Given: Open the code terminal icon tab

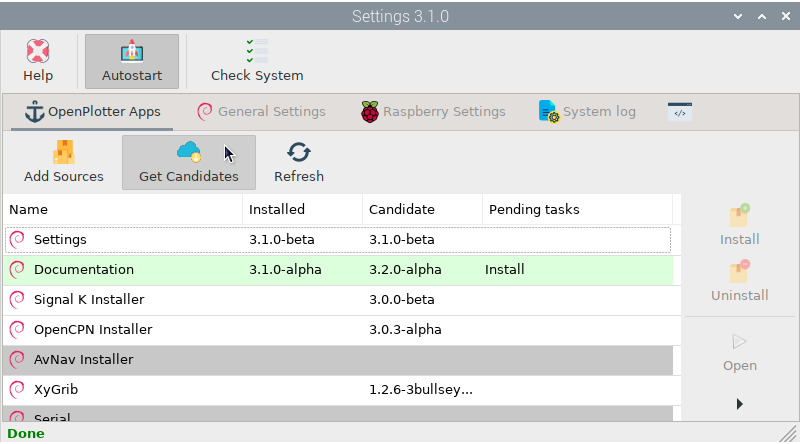Looking at the screenshot, I should (x=680, y=112).
